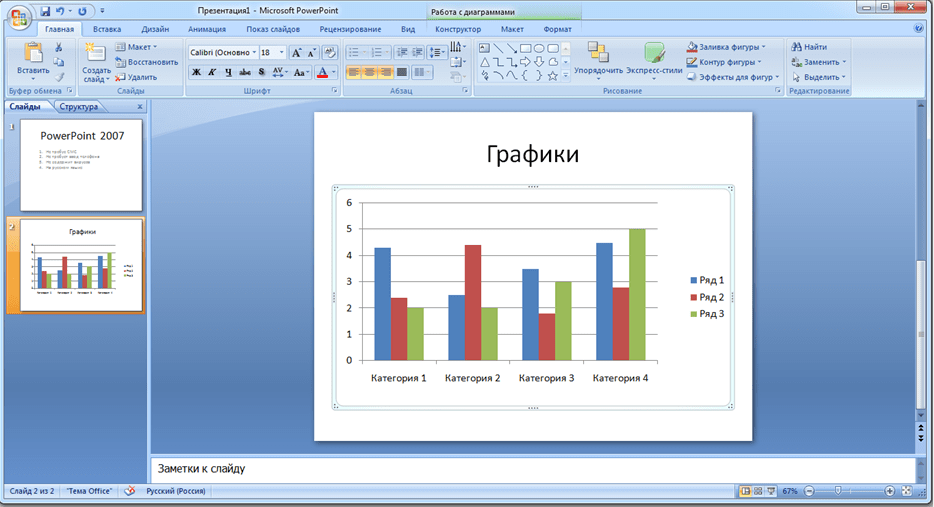Click the Удалить delete slide button
934x507 pixels.
tap(136, 77)
